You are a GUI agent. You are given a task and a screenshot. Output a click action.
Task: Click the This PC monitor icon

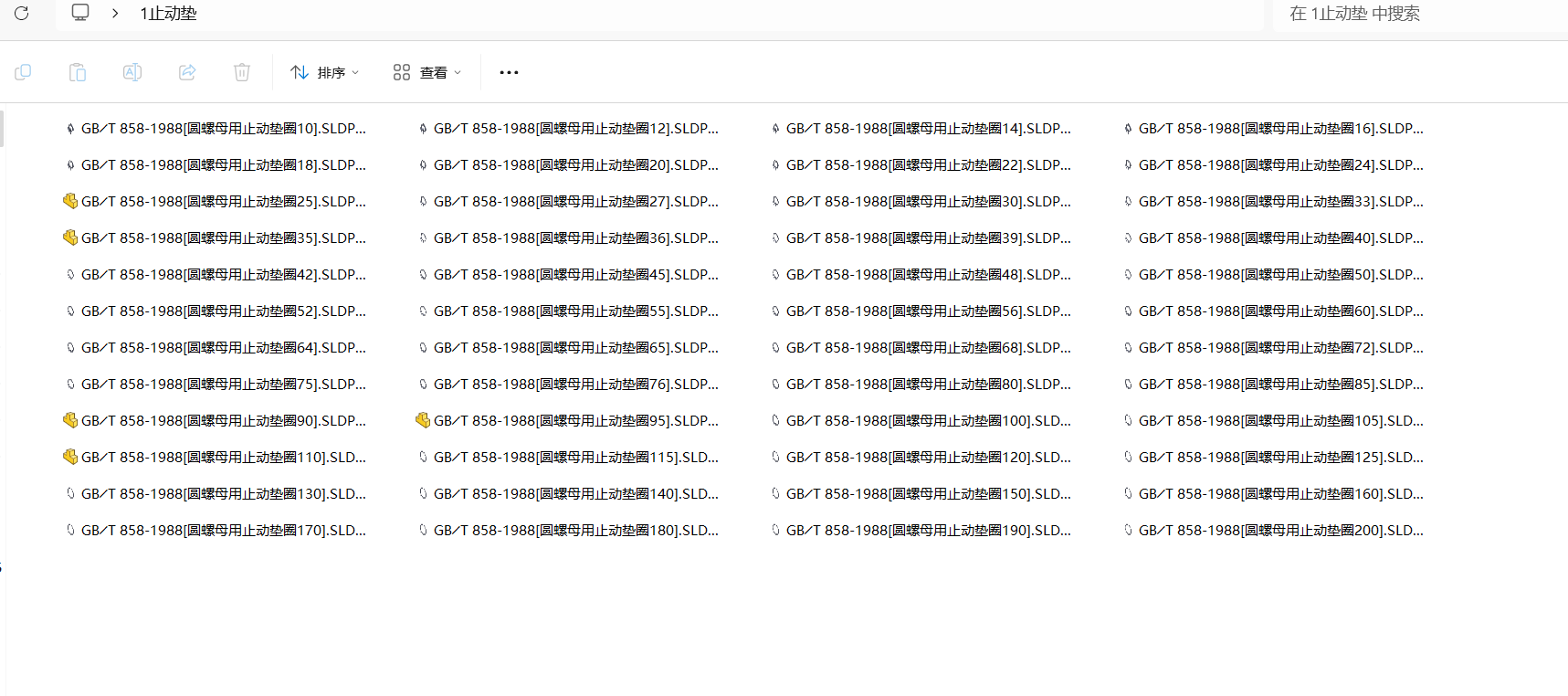coord(80,13)
